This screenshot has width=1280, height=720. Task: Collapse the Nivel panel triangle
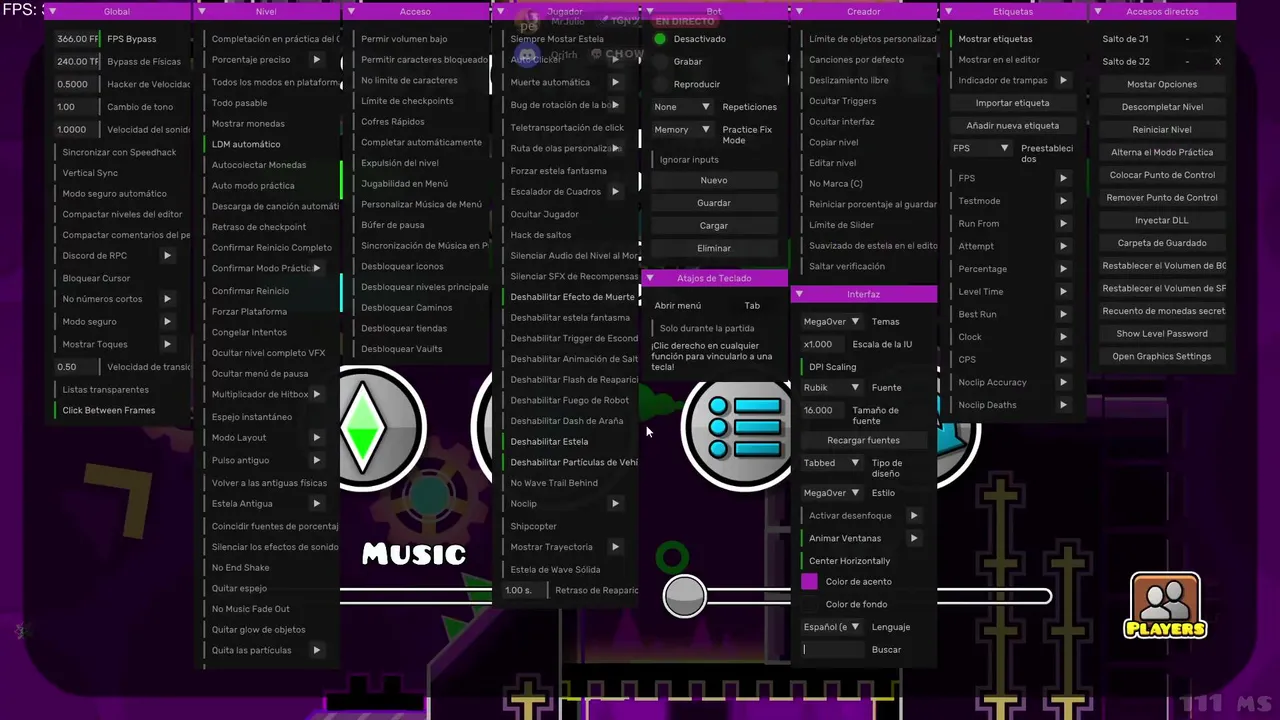click(202, 12)
